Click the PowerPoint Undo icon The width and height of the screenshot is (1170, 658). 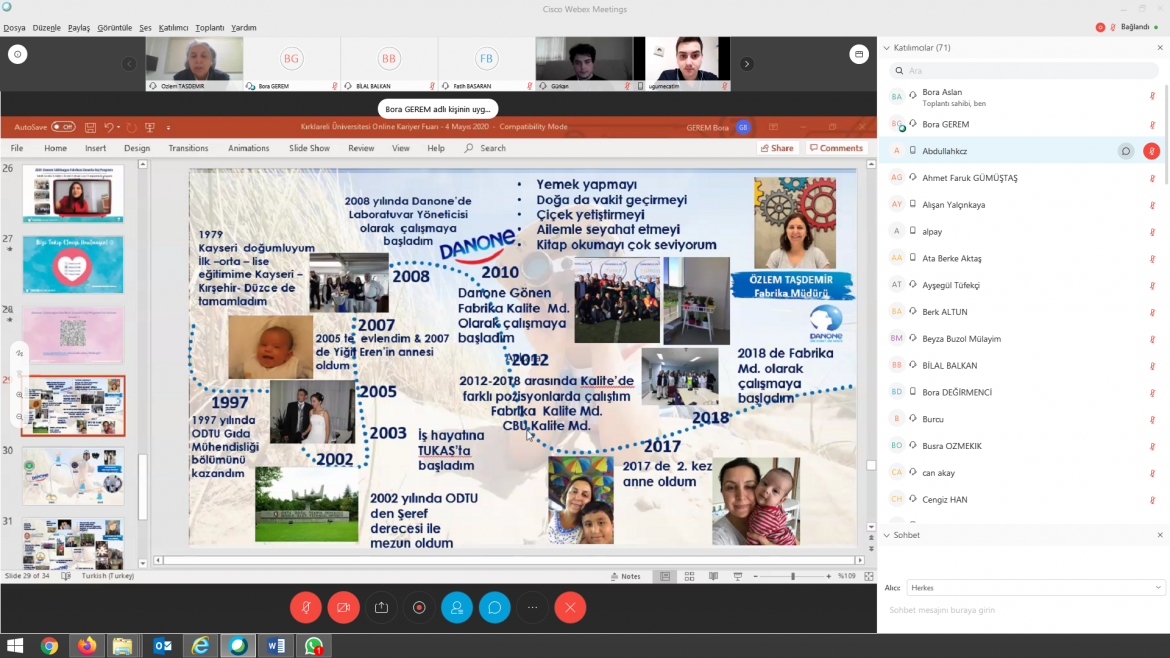point(109,128)
